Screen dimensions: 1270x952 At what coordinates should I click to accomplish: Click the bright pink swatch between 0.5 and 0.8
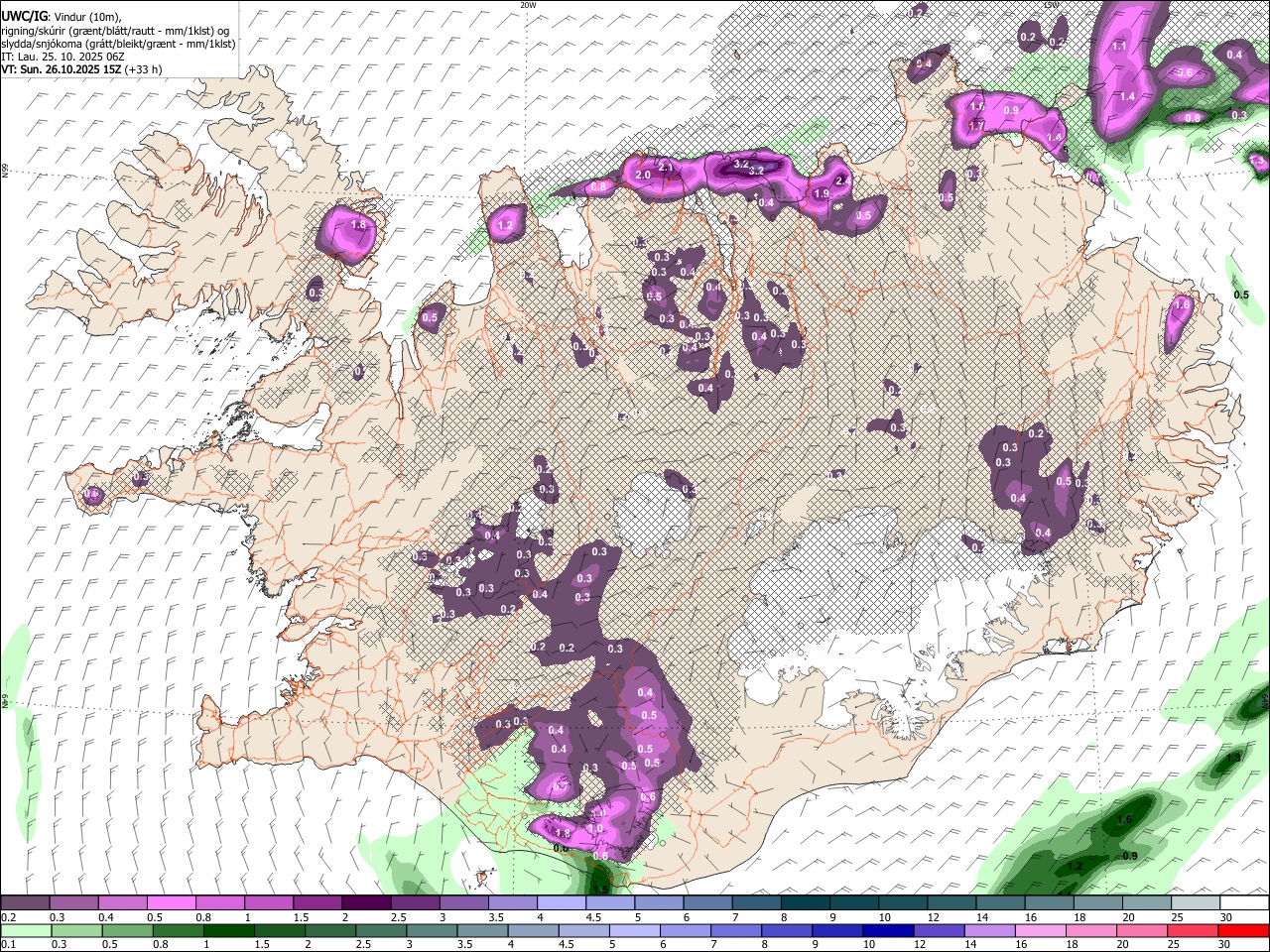[x=171, y=903]
